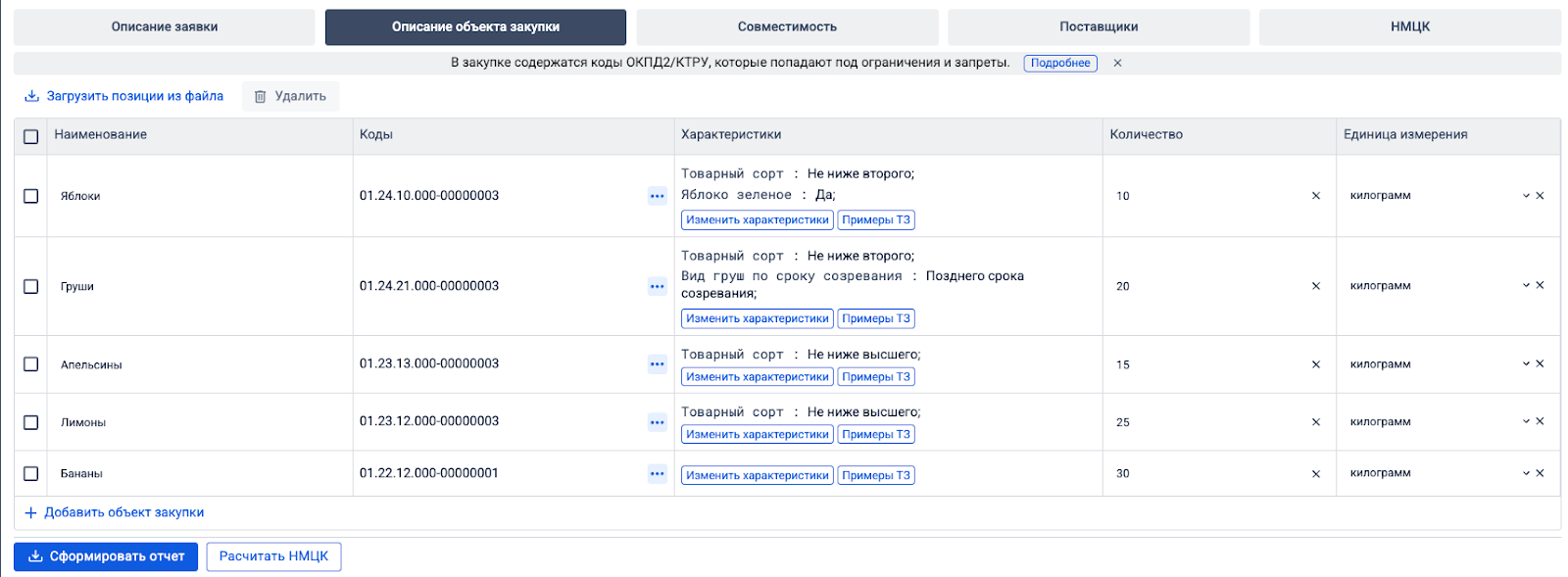Dismiss the ОКПД2/КТРУ restrictions notice
Viewport: 1568px width, 577px height.
point(1117,63)
